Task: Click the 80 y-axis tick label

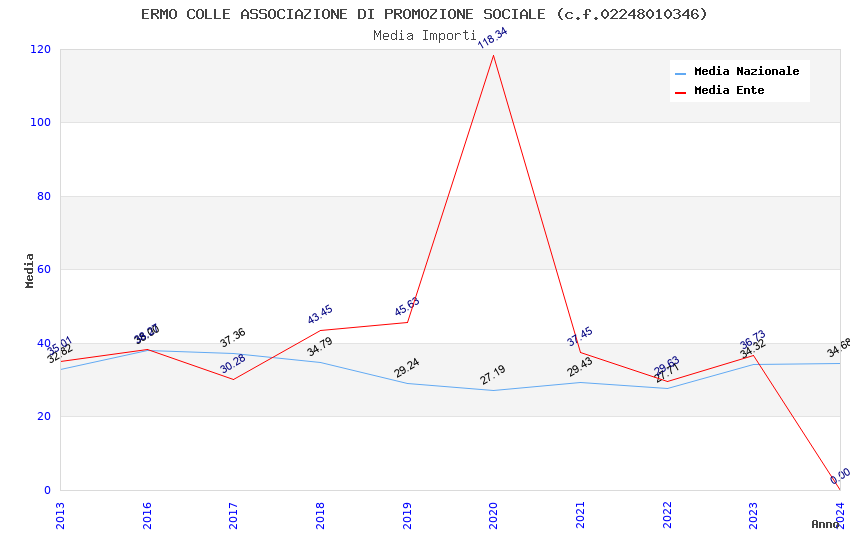Action: coord(44,196)
